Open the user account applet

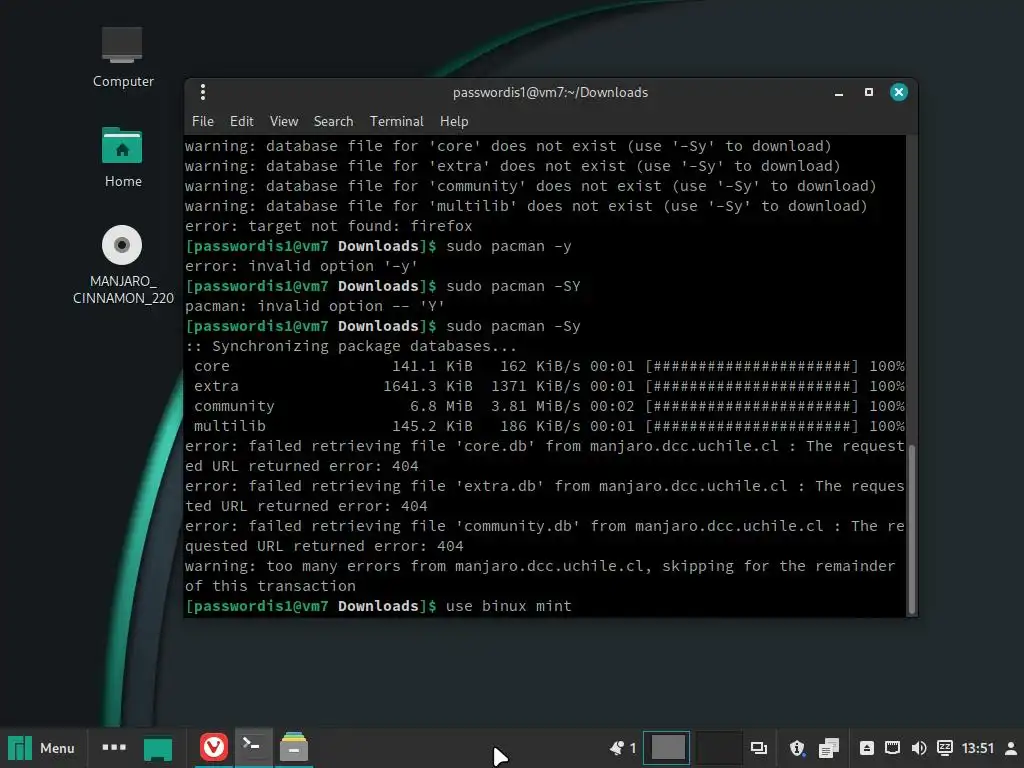tap(1010, 748)
